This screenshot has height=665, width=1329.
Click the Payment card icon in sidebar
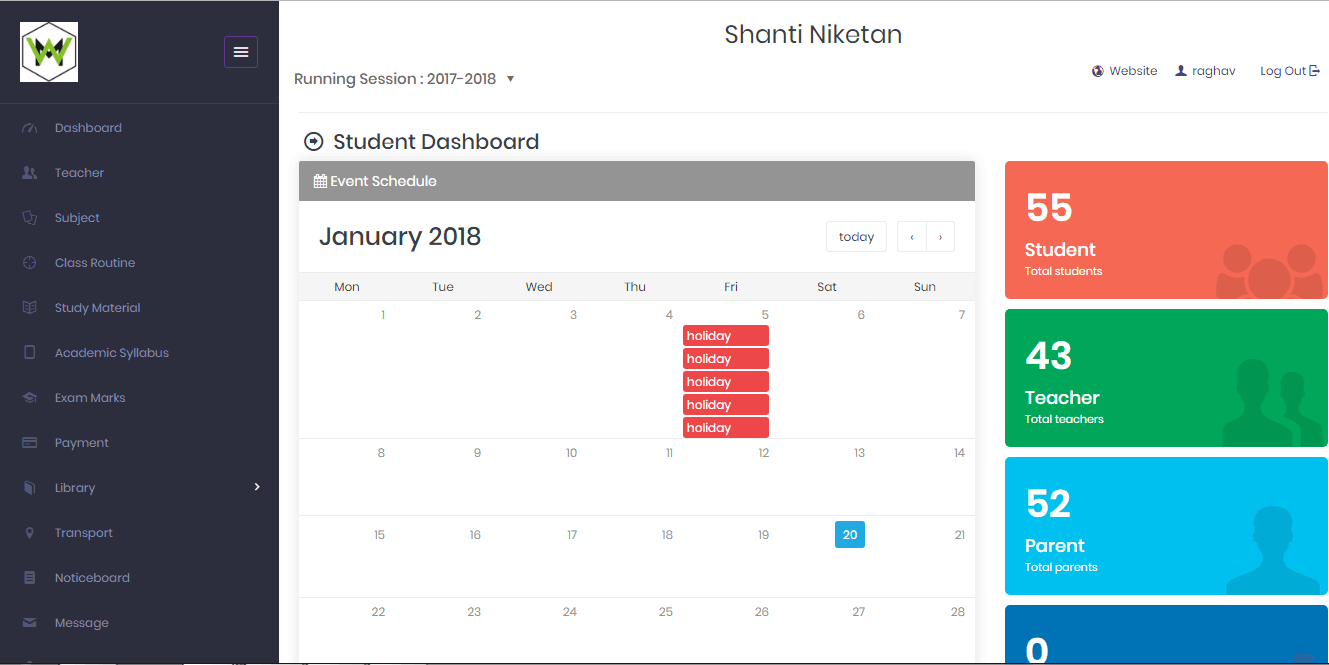pyautogui.click(x=30, y=443)
